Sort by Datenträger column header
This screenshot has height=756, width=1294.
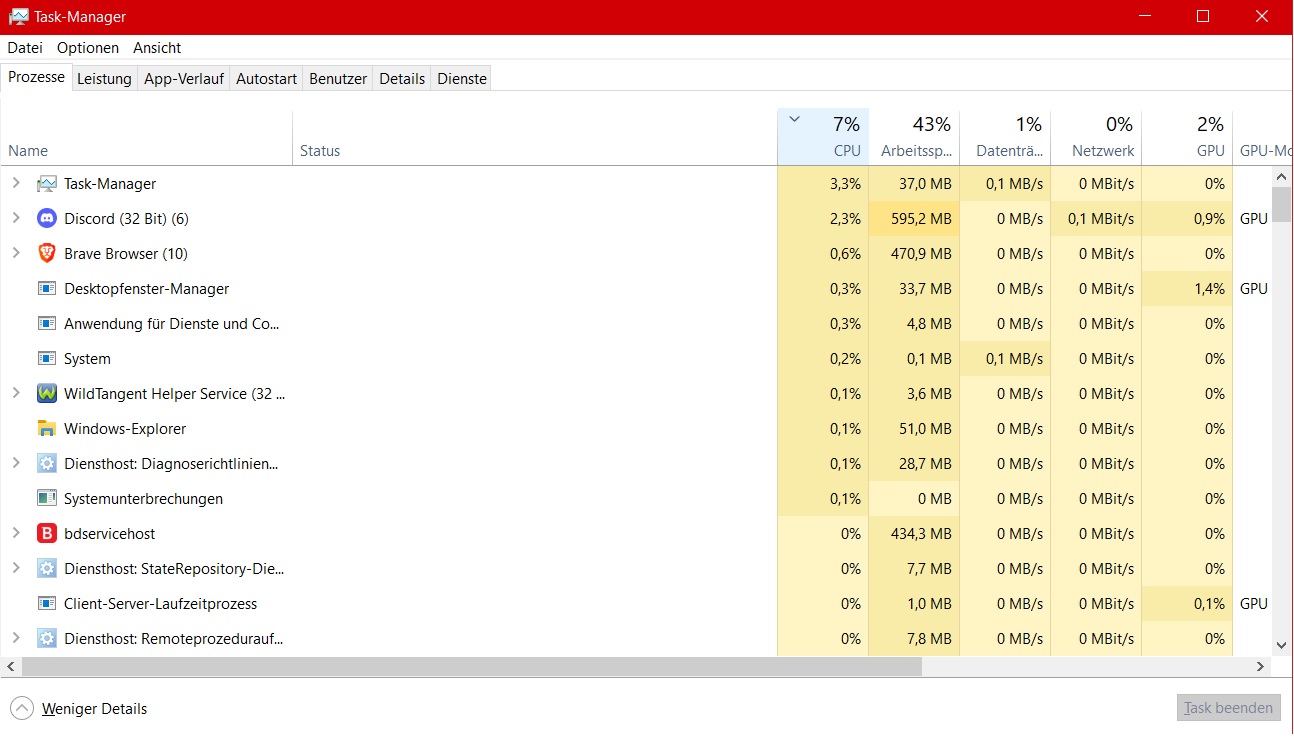1005,138
